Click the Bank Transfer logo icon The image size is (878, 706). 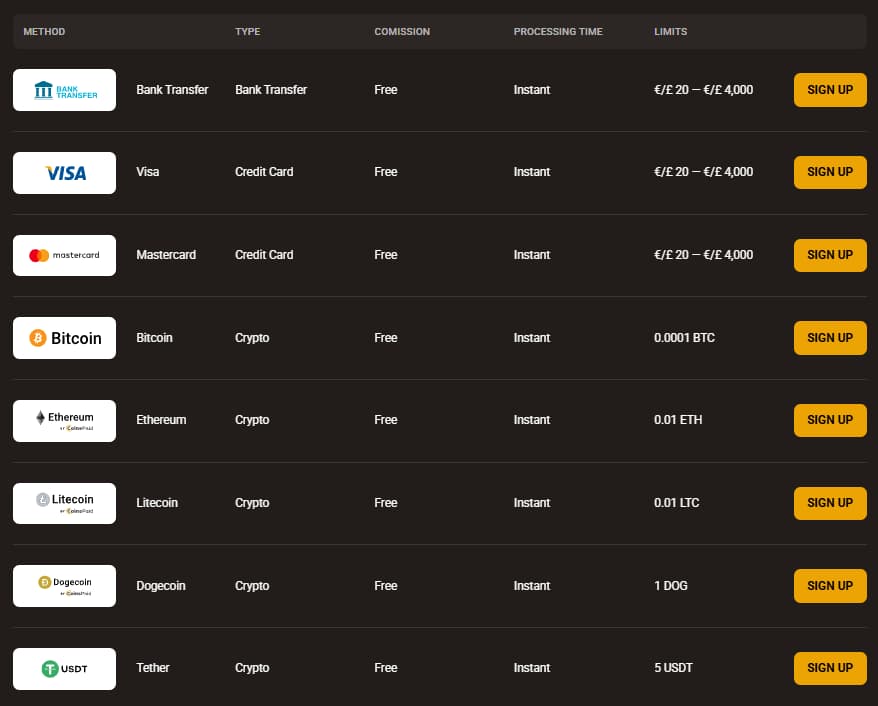[64, 90]
